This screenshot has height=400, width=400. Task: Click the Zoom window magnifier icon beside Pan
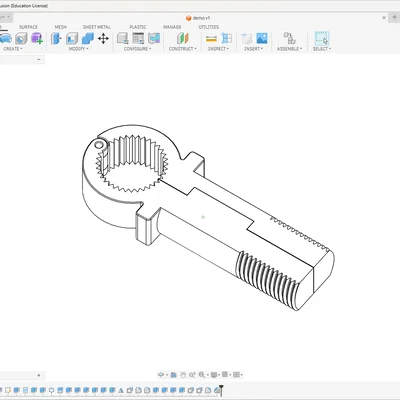tap(192, 375)
